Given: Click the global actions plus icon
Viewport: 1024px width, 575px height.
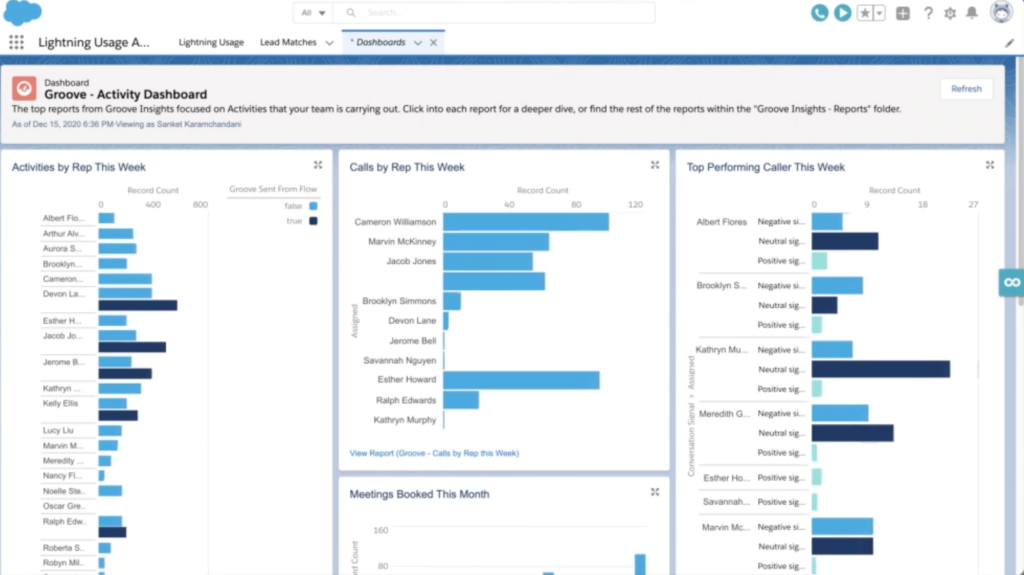Looking at the screenshot, I should pyautogui.click(x=903, y=13).
